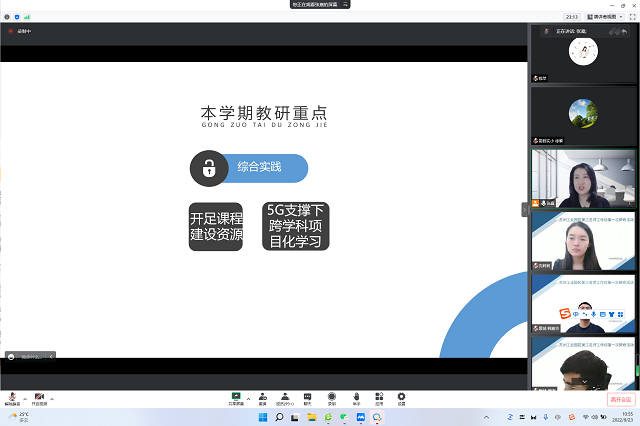Viewport: 640px width, 426px height.
Task: Open the chat panel icon
Action: (x=307, y=399)
